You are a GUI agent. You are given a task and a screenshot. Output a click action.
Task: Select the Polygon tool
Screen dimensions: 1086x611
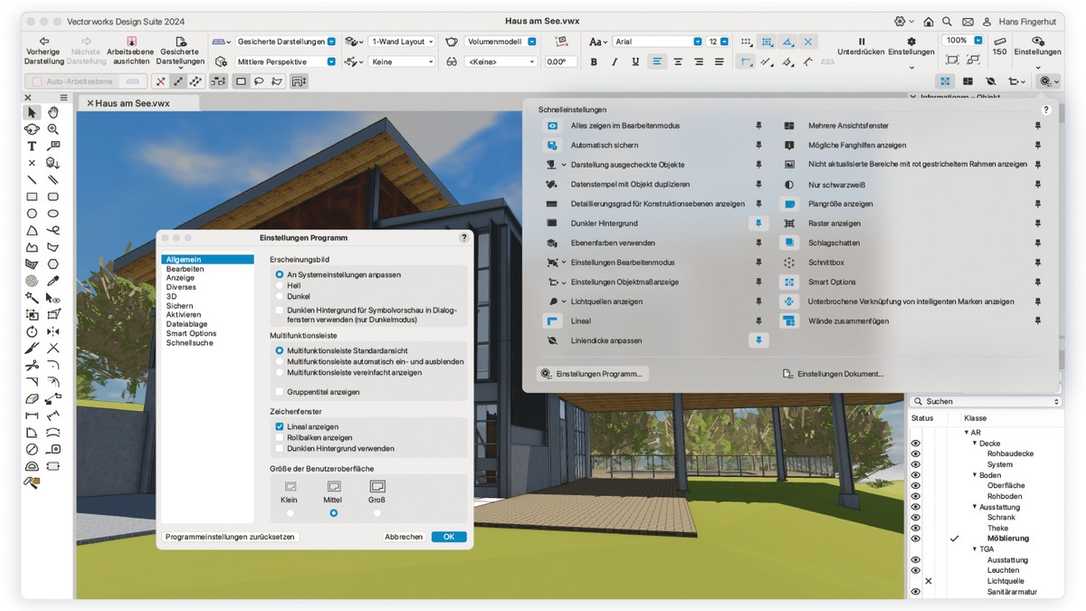coord(31,245)
